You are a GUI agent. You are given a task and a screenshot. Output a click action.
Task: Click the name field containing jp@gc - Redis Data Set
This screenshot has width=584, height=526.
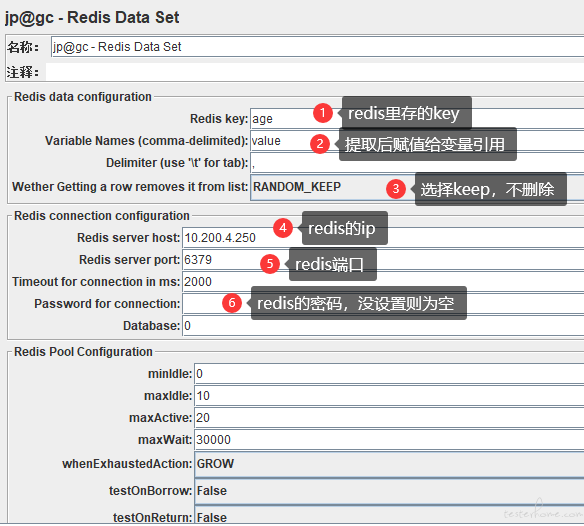317,47
